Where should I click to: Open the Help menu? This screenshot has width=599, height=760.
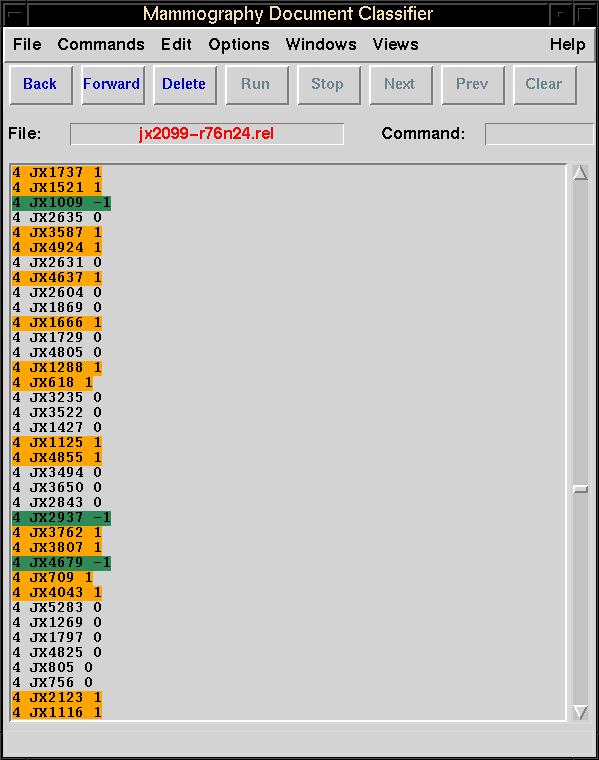(567, 45)
